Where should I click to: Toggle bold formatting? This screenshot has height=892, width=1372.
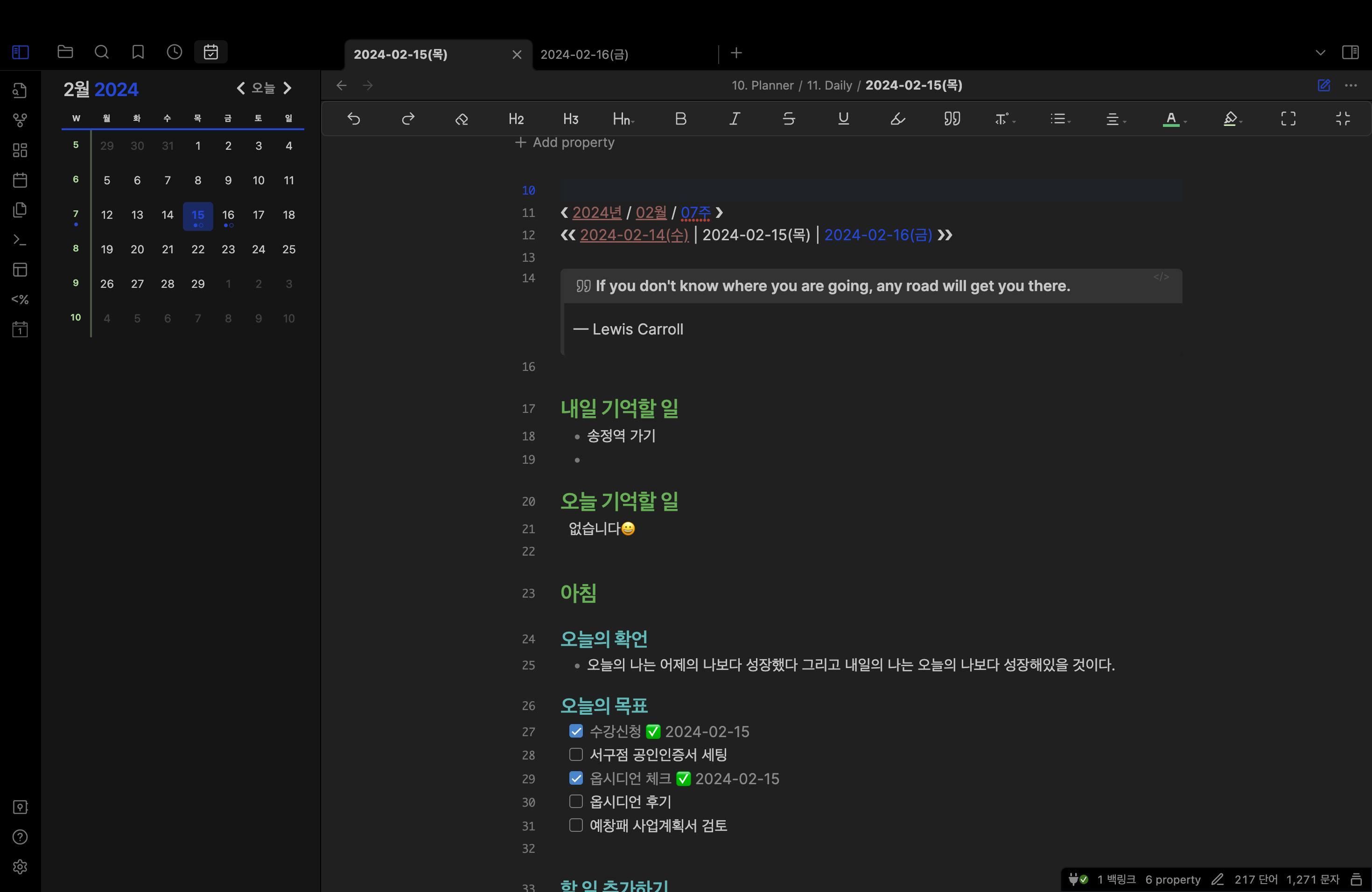click(x=681, y=118)
